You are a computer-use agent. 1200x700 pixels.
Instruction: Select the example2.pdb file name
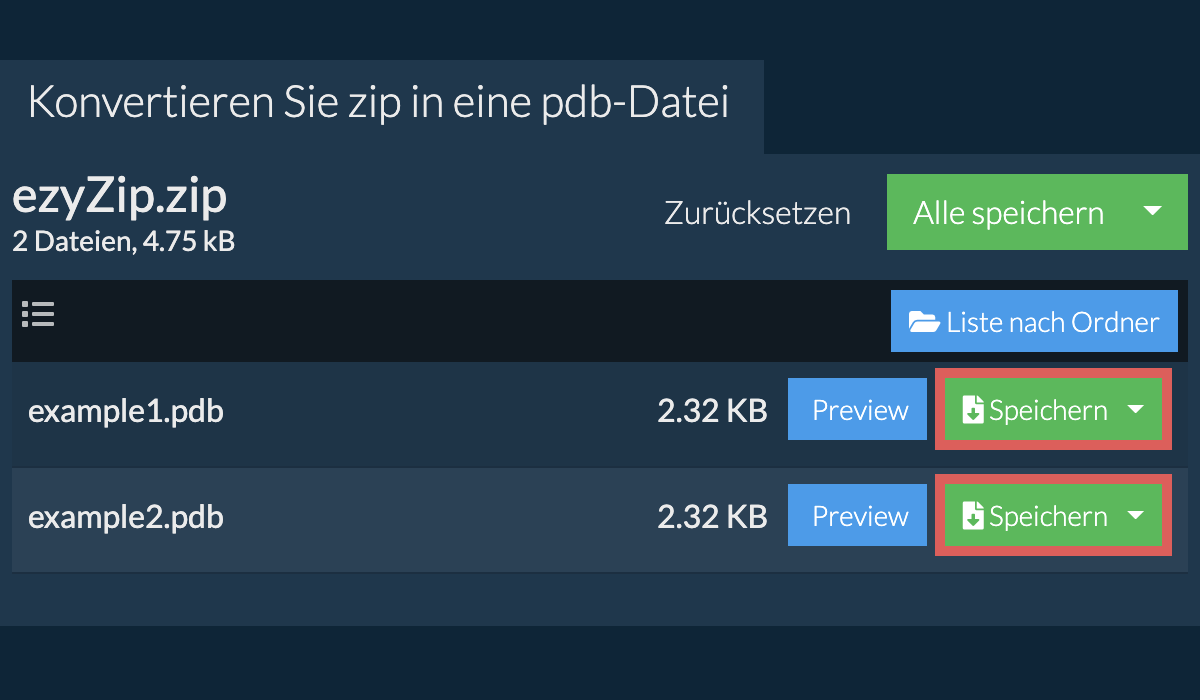click(125, 517)
